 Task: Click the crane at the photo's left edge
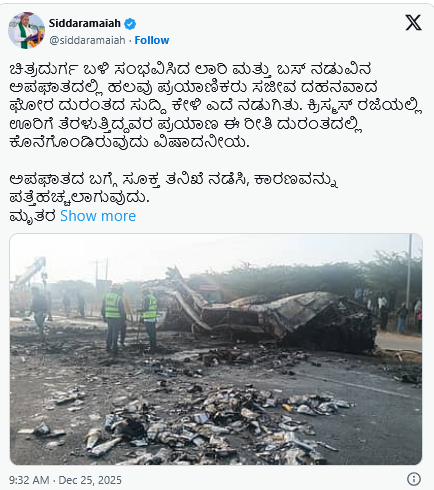(28, 275)
